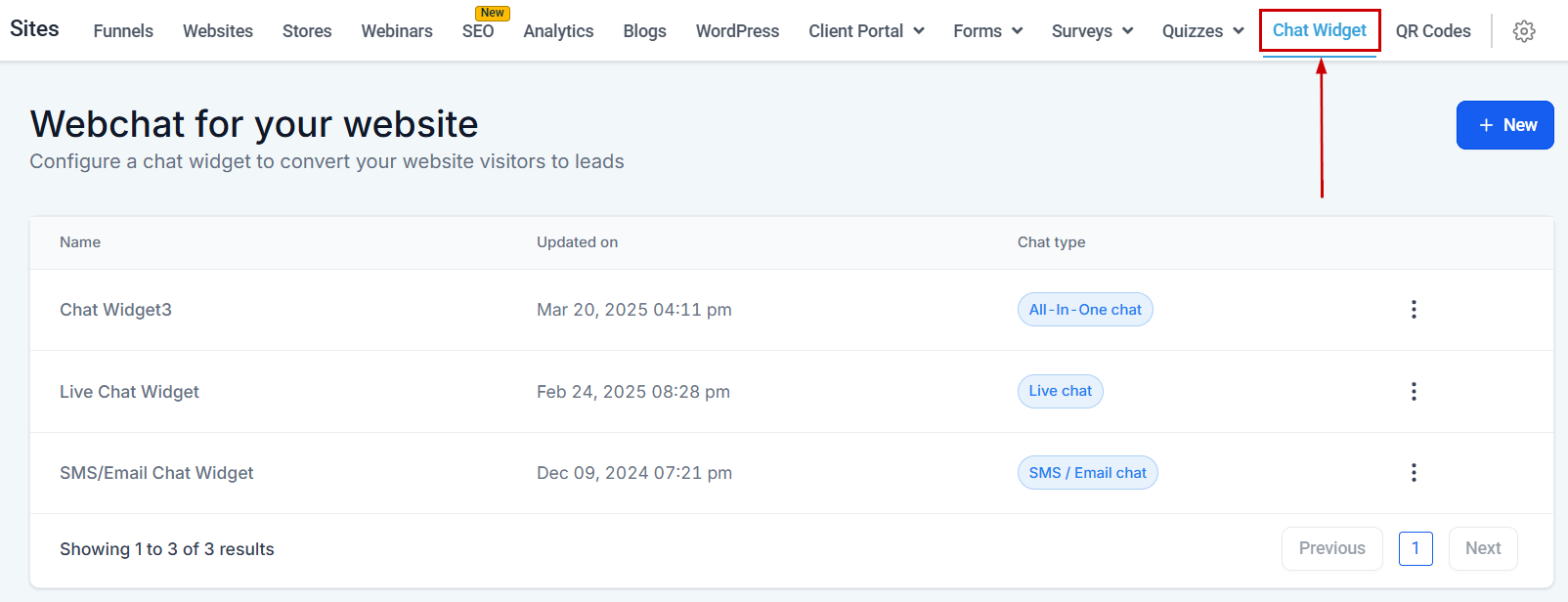Navigate to the Analytics tab
This screenshot has width=1568, height=602.
[558, 31]
